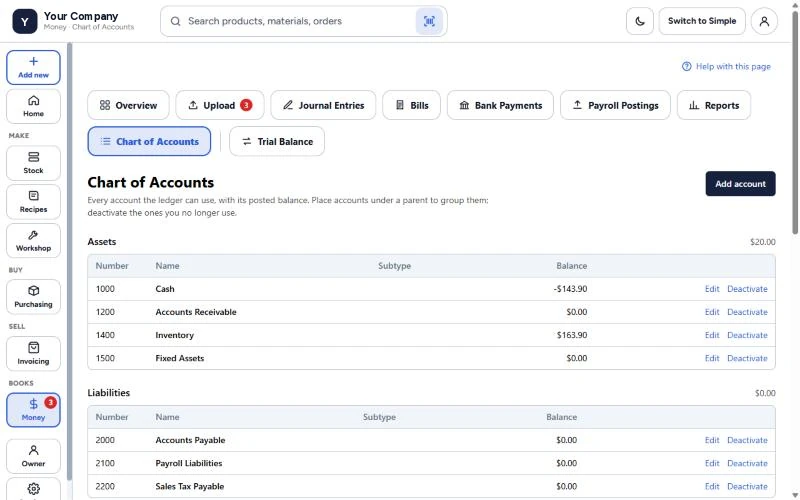The width and height of the screenshot is (800, 500).
Task: Deactivate the Fixed Assets account
Action: point(747,358)
